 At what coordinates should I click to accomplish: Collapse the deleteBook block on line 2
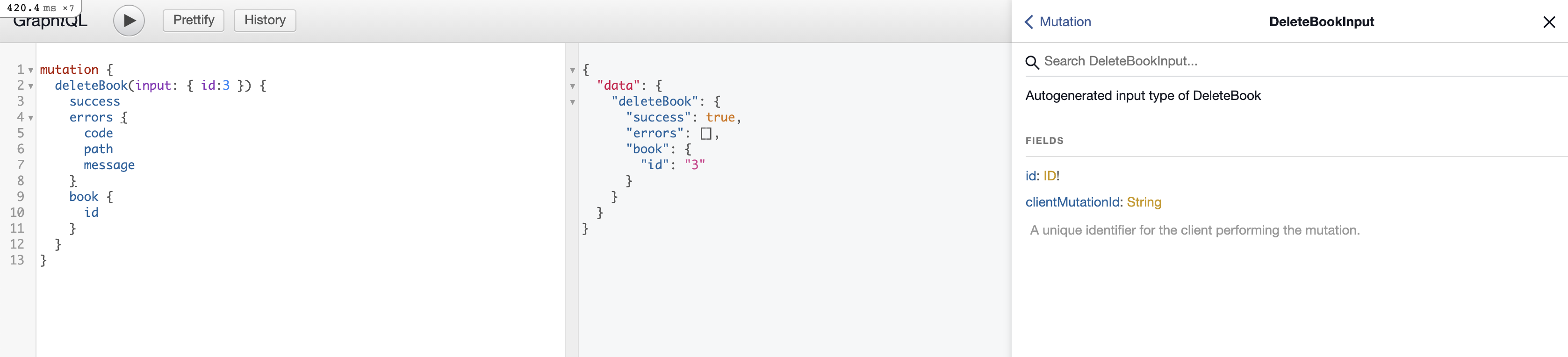pyautogui.click(x=31, y=86)
